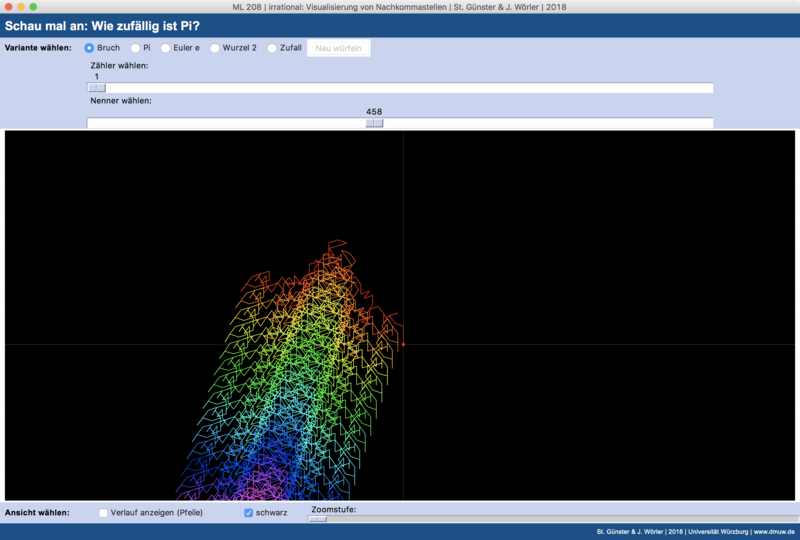Click the empty Zähler slider track
Viewport: 800px width, 540px height.
400,88
